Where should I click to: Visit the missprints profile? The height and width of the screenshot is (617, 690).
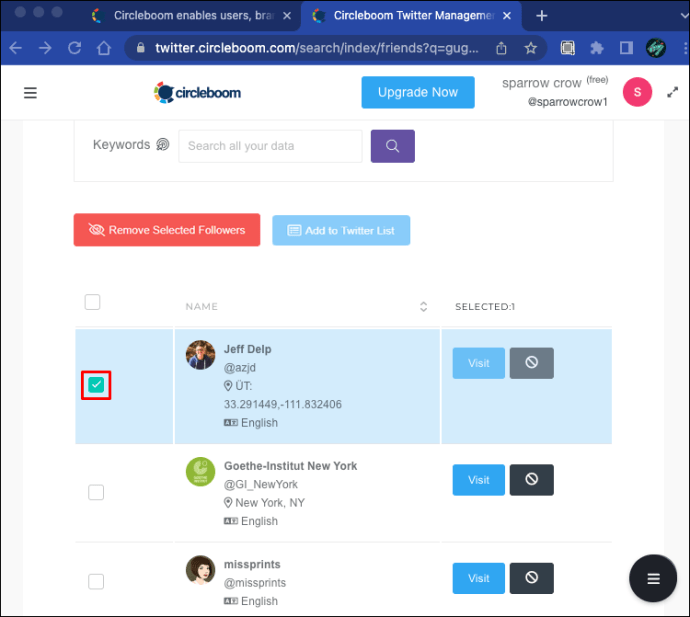[x=479, y=578]
